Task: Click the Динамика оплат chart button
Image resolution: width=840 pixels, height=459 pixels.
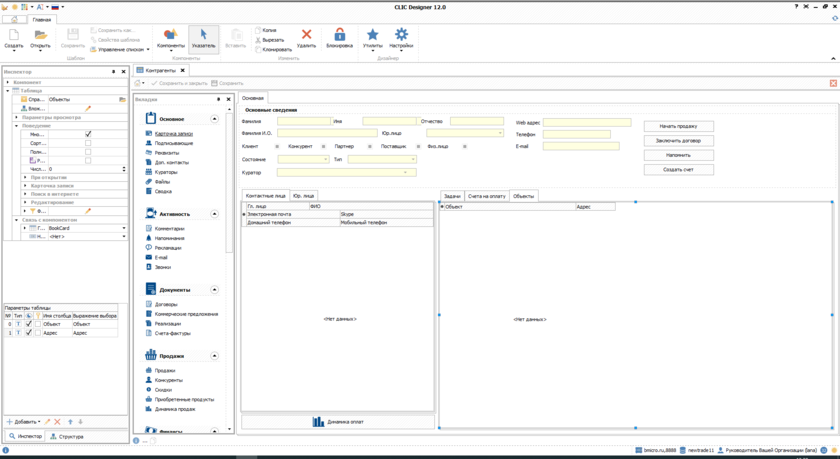Action: 338,422
